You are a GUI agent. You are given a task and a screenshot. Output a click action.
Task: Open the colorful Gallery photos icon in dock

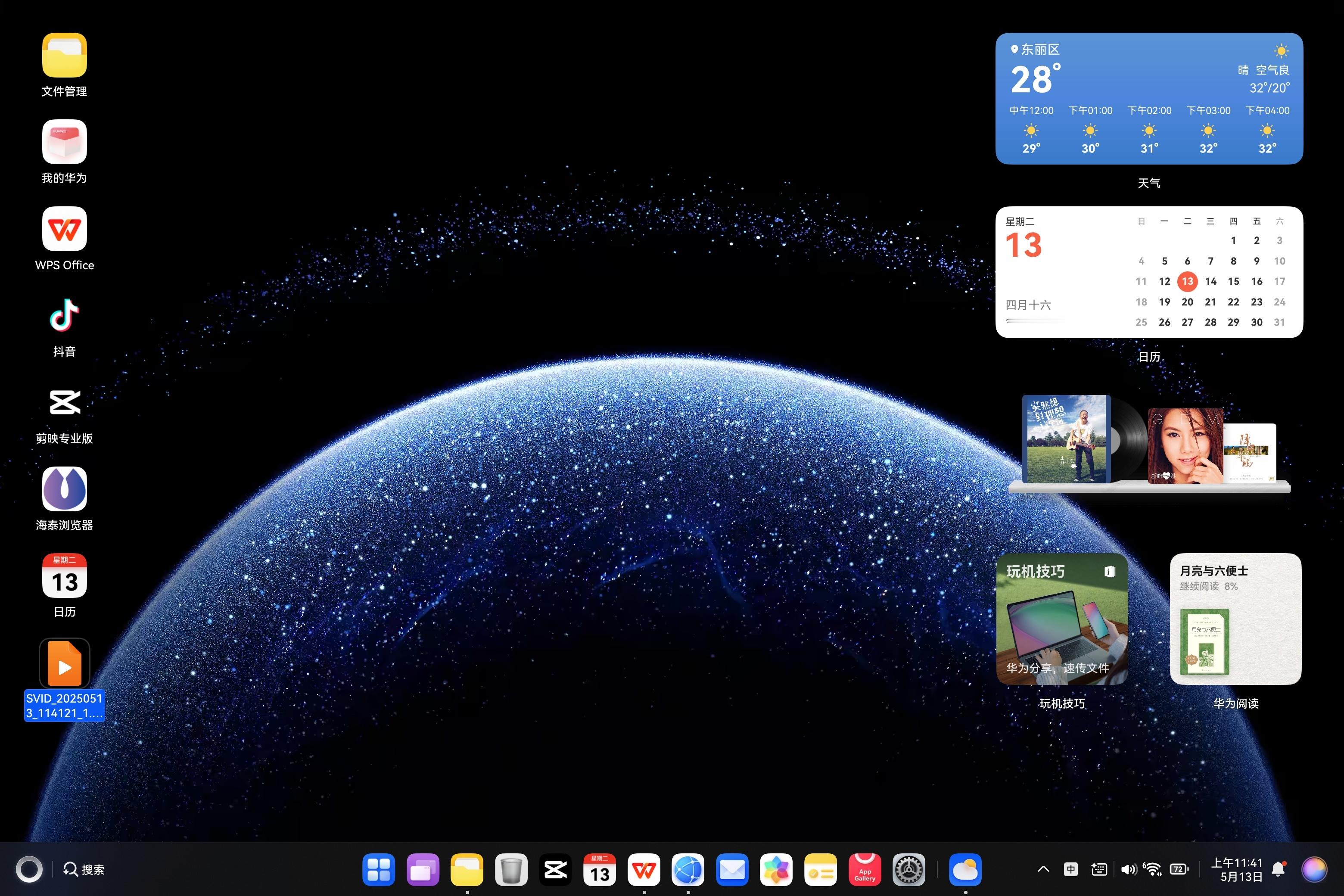(776, 870)
